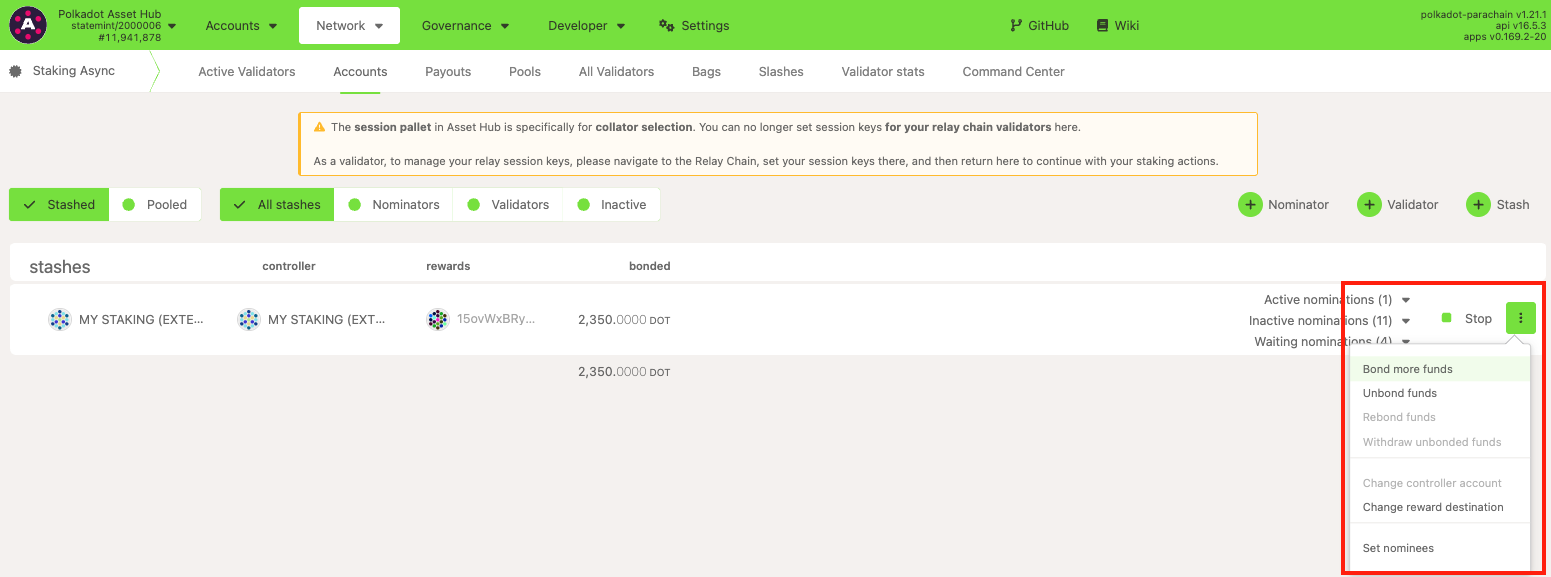This screenshot has height=577, width=1551.
Task: Select the Validators filter
Action: (507, 204)
